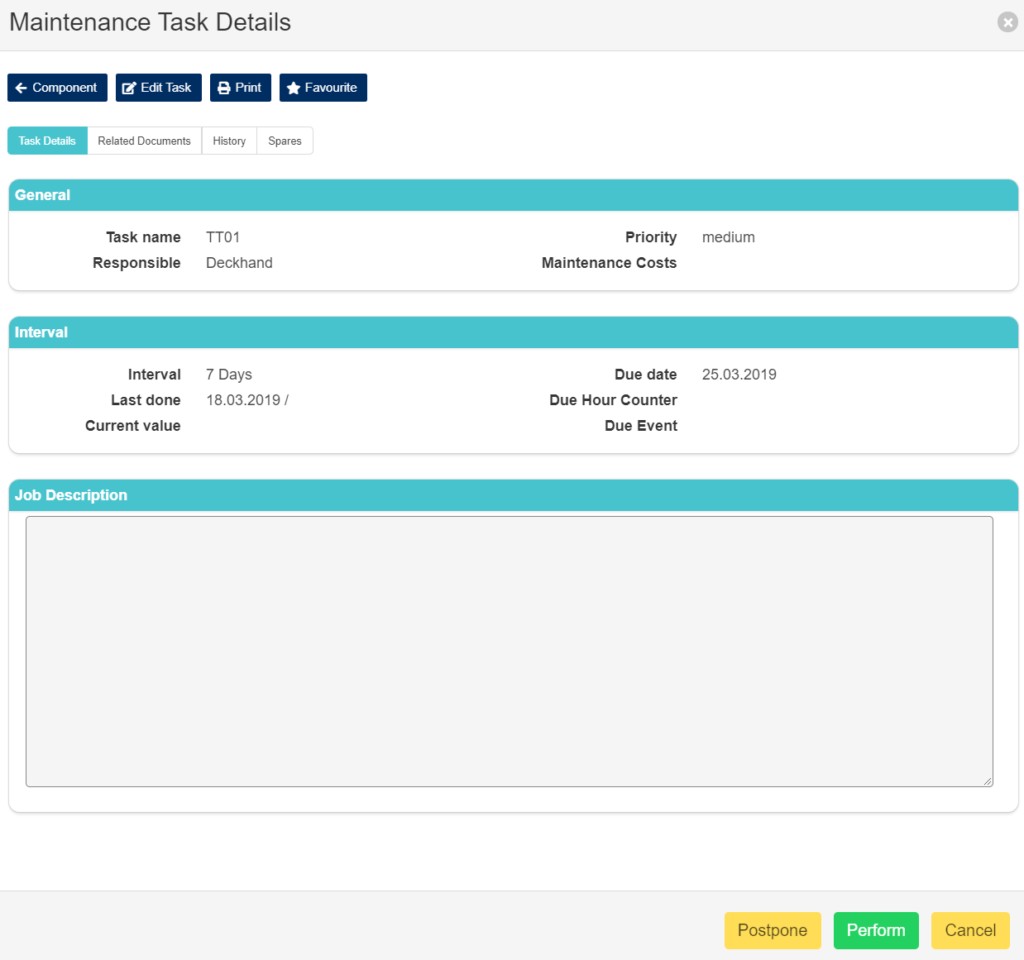The height and width of the screenshot is (960, 1024).
Task: Switch to the Task Details tab
Action: [47, 140]
